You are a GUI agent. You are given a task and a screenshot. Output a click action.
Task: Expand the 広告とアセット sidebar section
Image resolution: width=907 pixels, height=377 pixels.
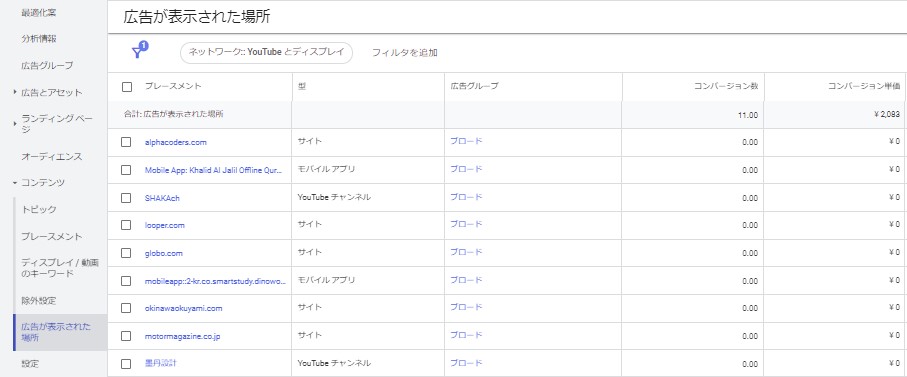click(x=15, y=92)
